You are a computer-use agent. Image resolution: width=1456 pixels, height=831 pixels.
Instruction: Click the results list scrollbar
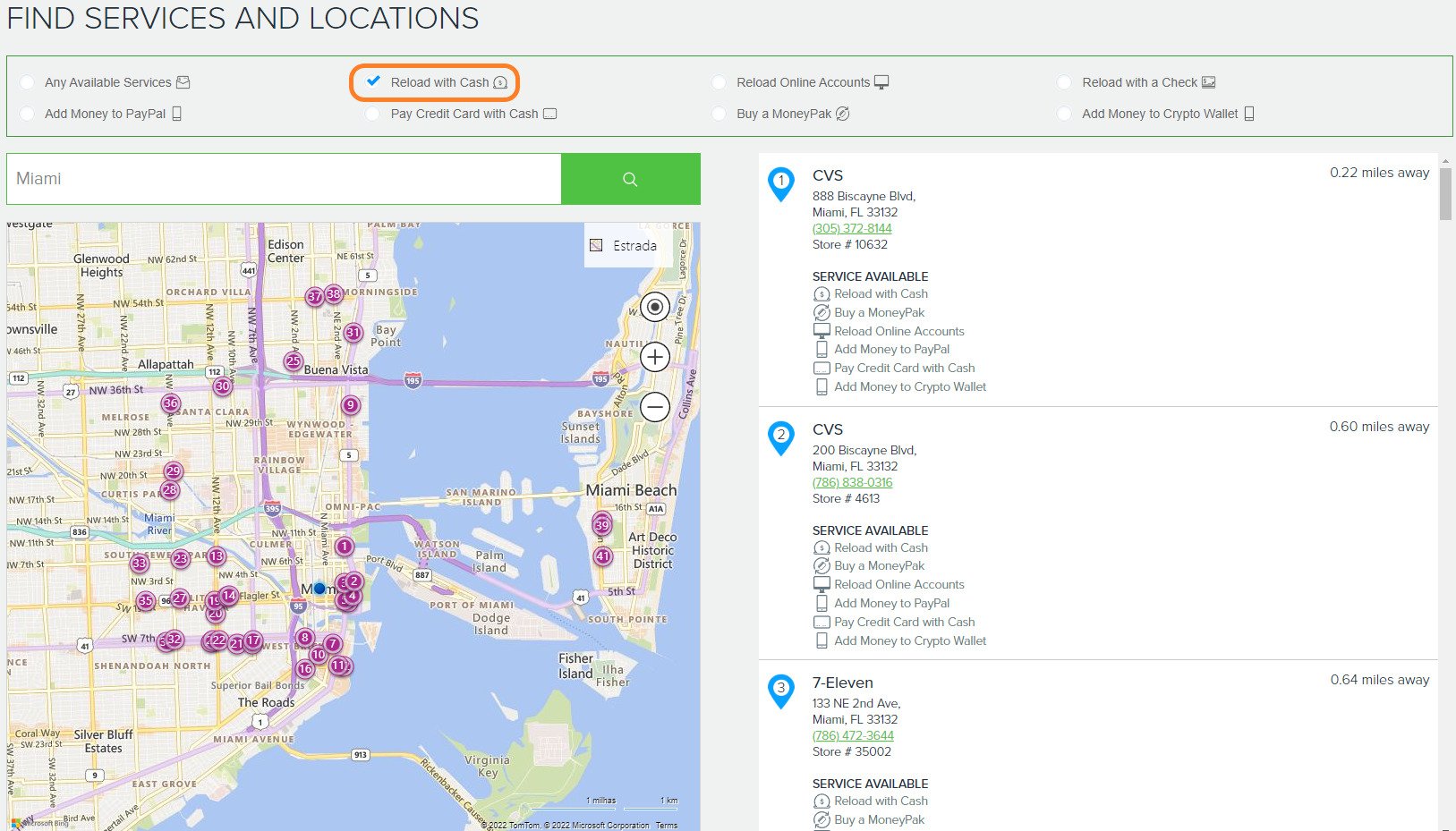1445,194
